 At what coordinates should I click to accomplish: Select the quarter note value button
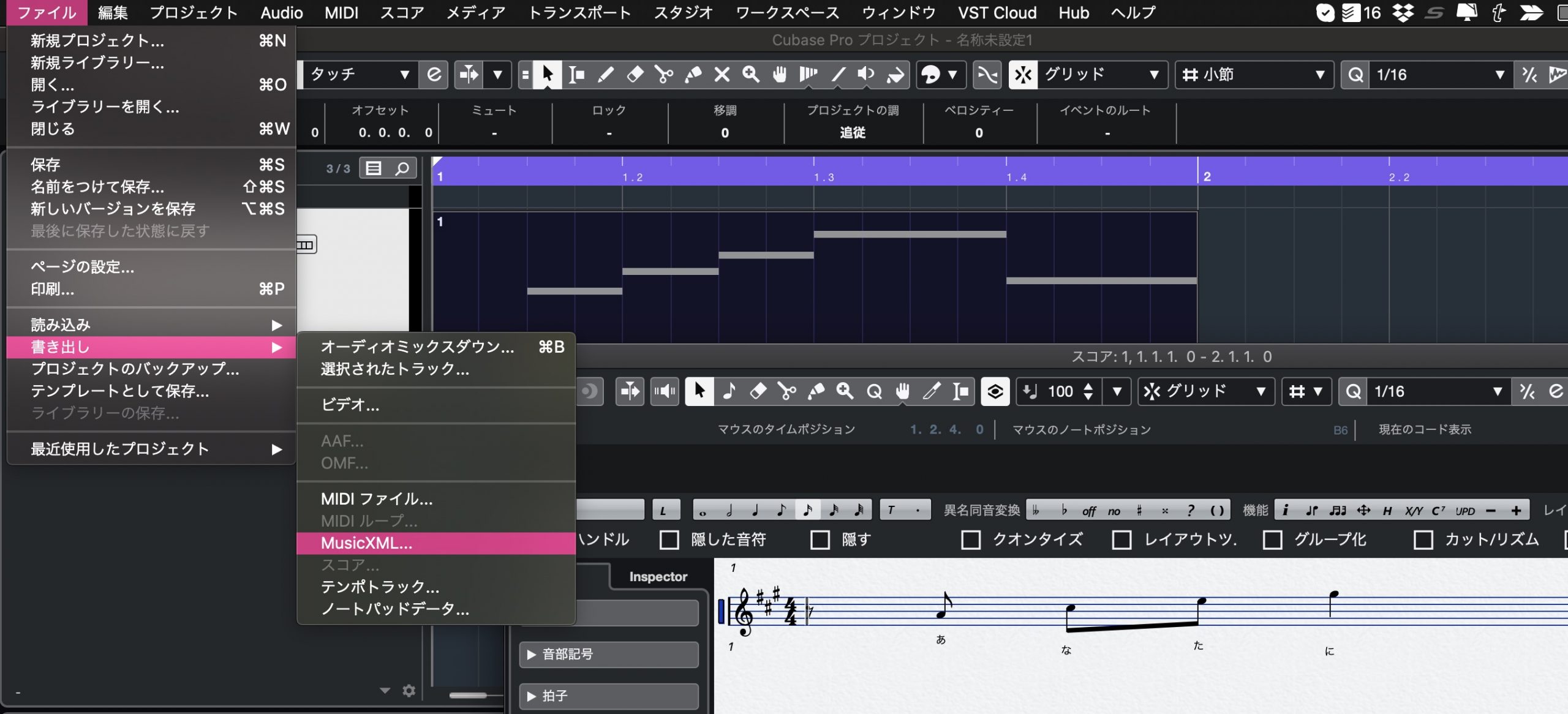tap(755, 510)
